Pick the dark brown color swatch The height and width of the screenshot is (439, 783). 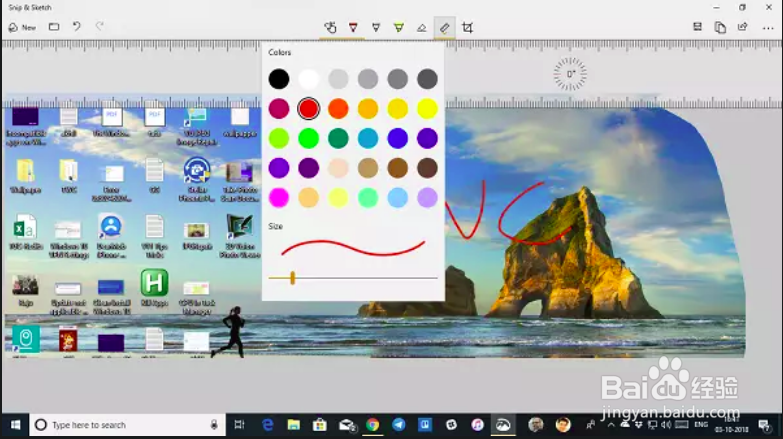(x=427, y=168)
